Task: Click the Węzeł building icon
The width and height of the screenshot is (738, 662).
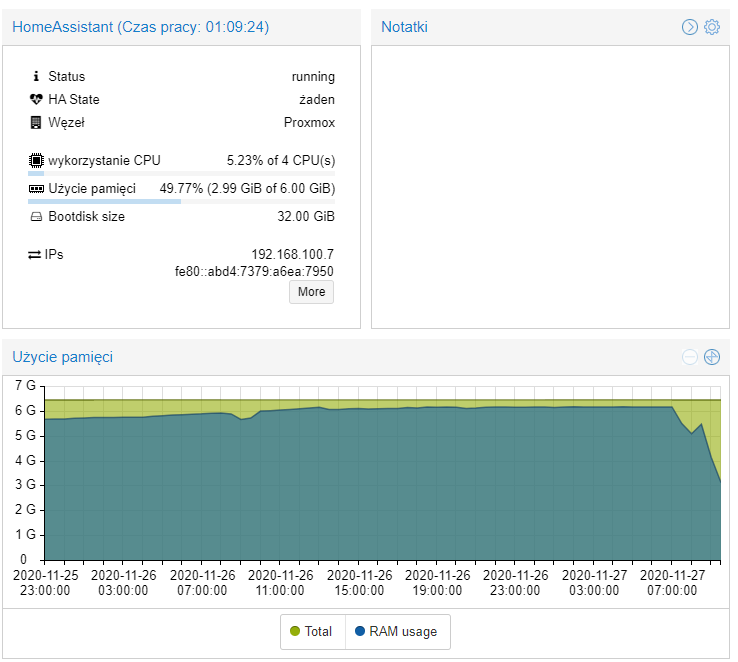Action: (36, 123)
